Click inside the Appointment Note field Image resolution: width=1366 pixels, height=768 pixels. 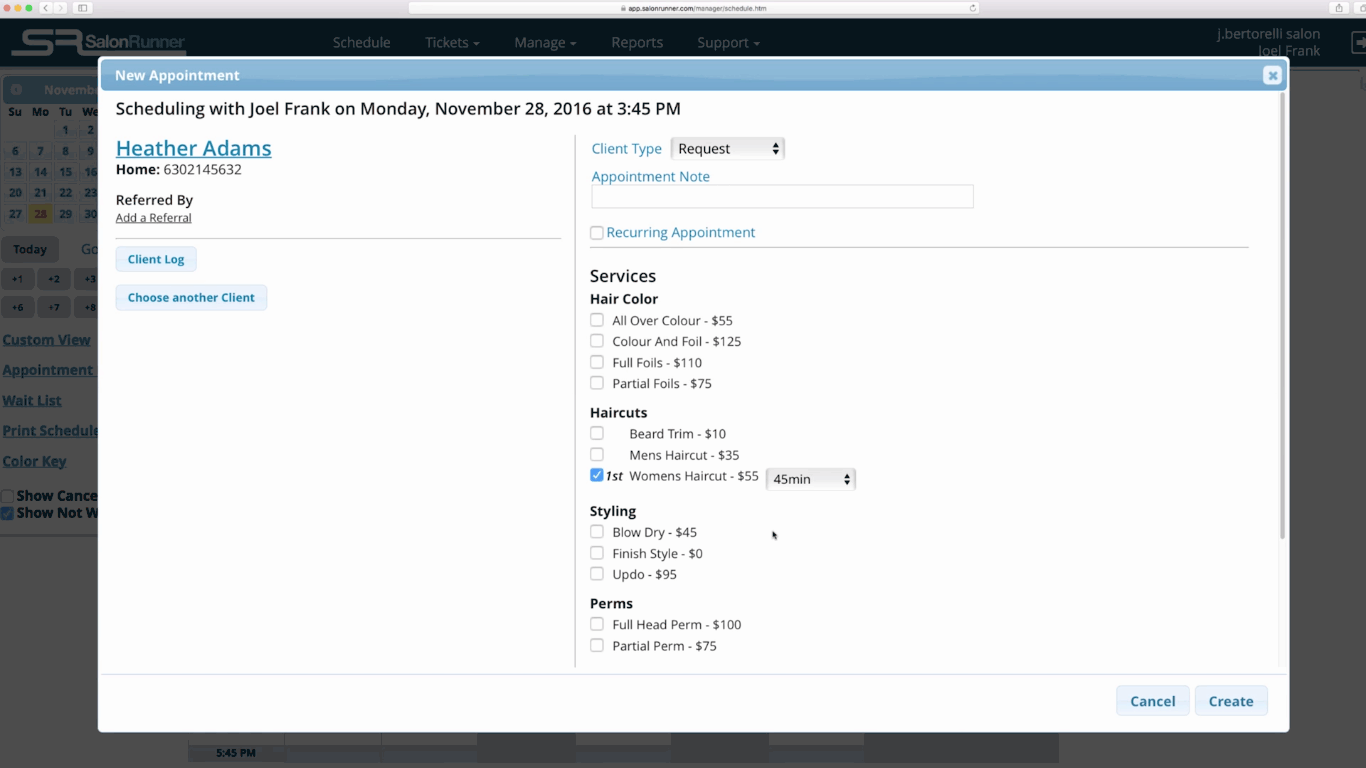pos(781,196)
